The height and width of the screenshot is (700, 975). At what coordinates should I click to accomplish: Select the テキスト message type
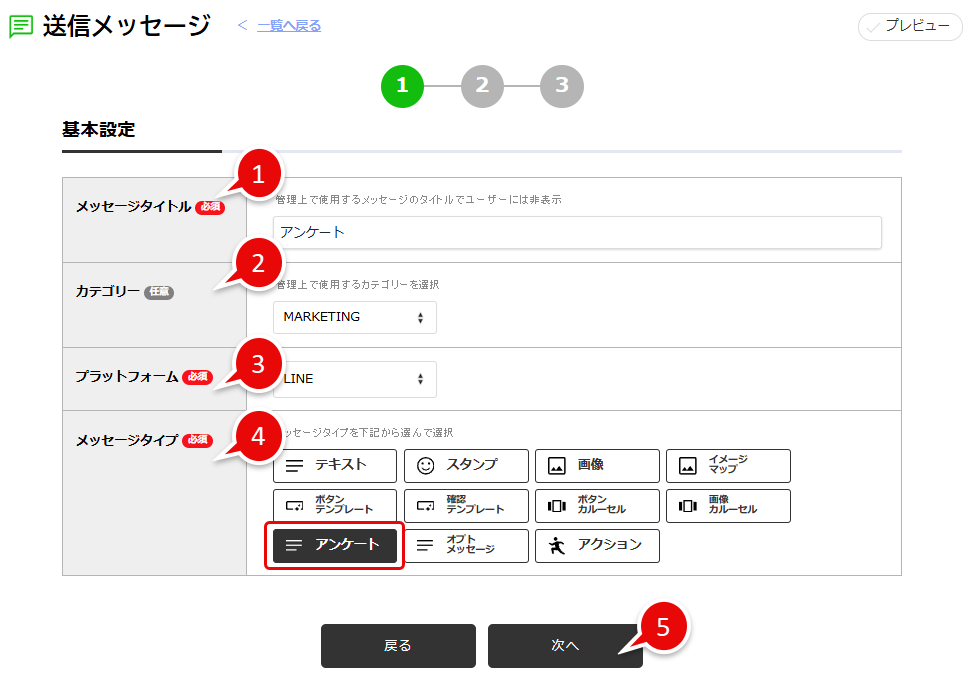point(335,465)
